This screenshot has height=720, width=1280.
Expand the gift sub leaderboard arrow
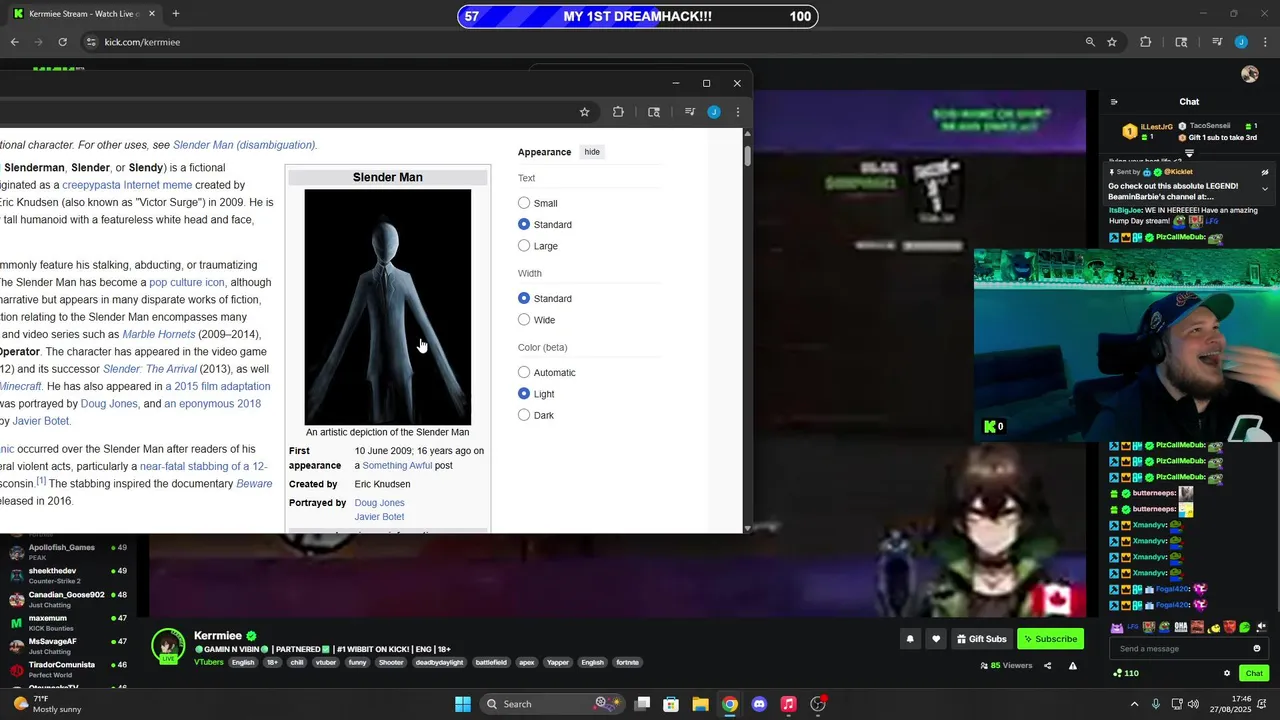click(x=1189, y=153)
